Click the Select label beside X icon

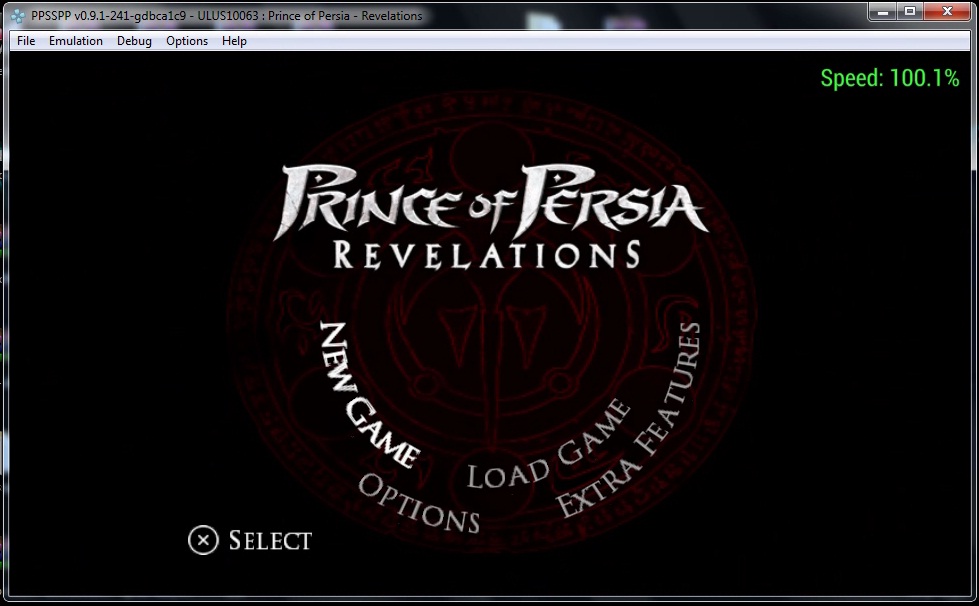(270, 541)
